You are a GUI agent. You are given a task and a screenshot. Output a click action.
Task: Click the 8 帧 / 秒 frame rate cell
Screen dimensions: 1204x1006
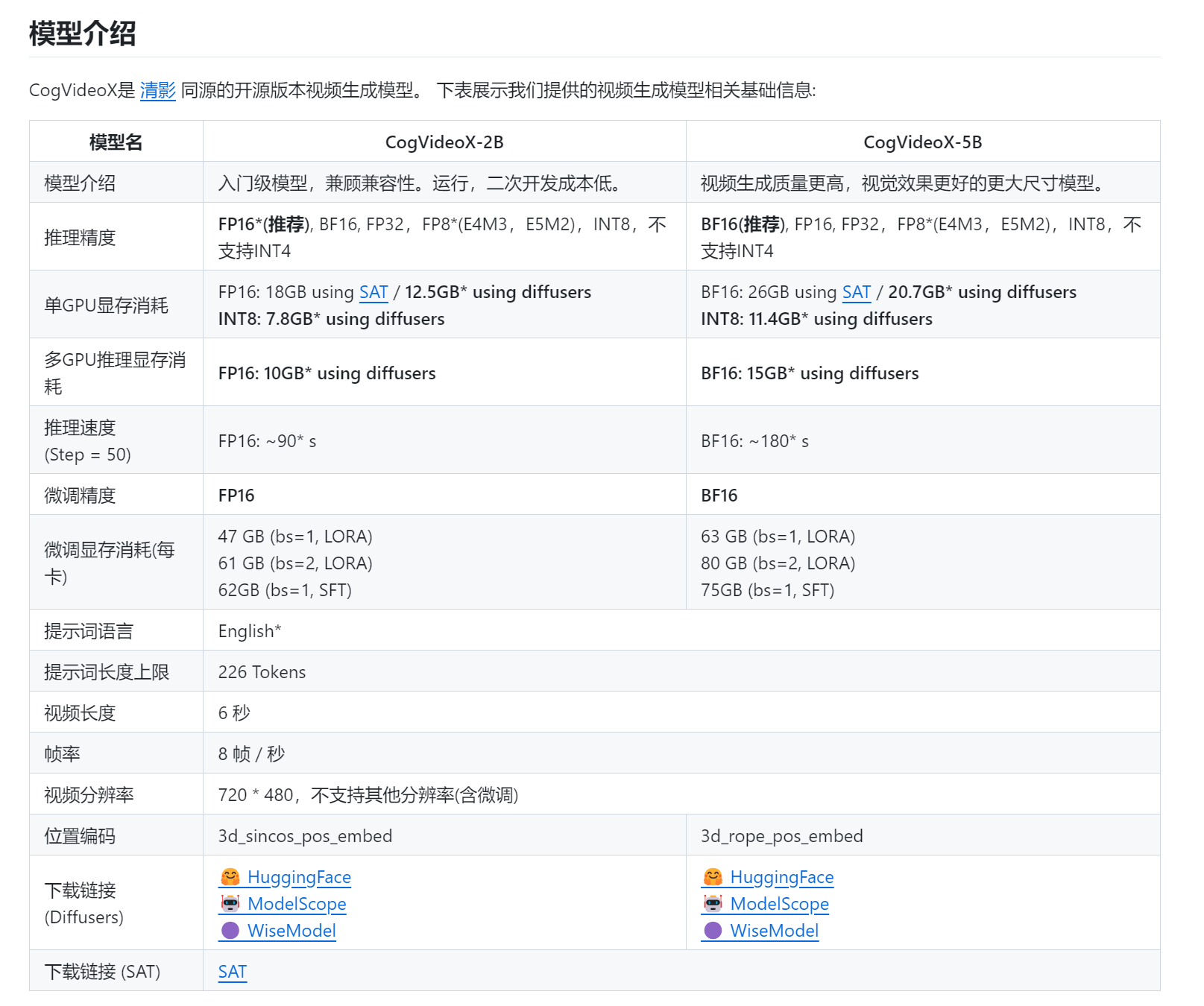pyautogui.click(x=251, y=754)
